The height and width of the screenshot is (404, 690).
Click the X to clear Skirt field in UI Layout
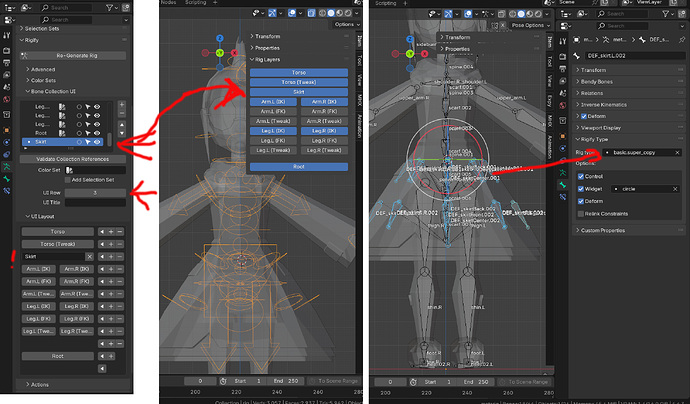click(x=89, y=257)
